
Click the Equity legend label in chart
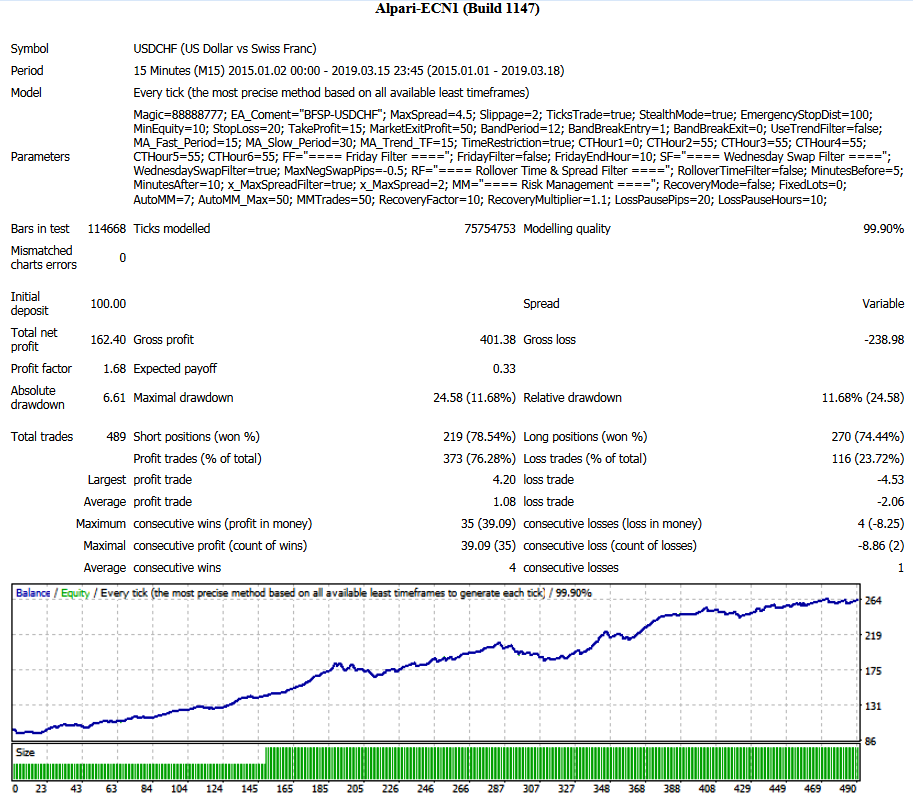pyautogui.click(x=75, y=593)
